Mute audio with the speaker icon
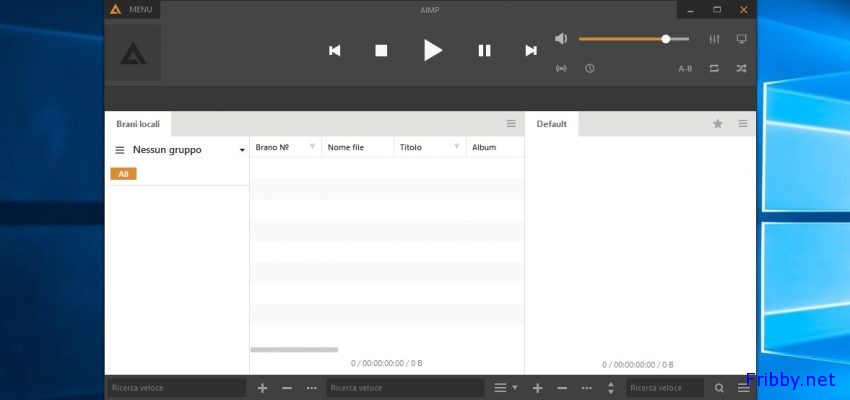The height and width of the screenshot is (400, 850). 561,39
